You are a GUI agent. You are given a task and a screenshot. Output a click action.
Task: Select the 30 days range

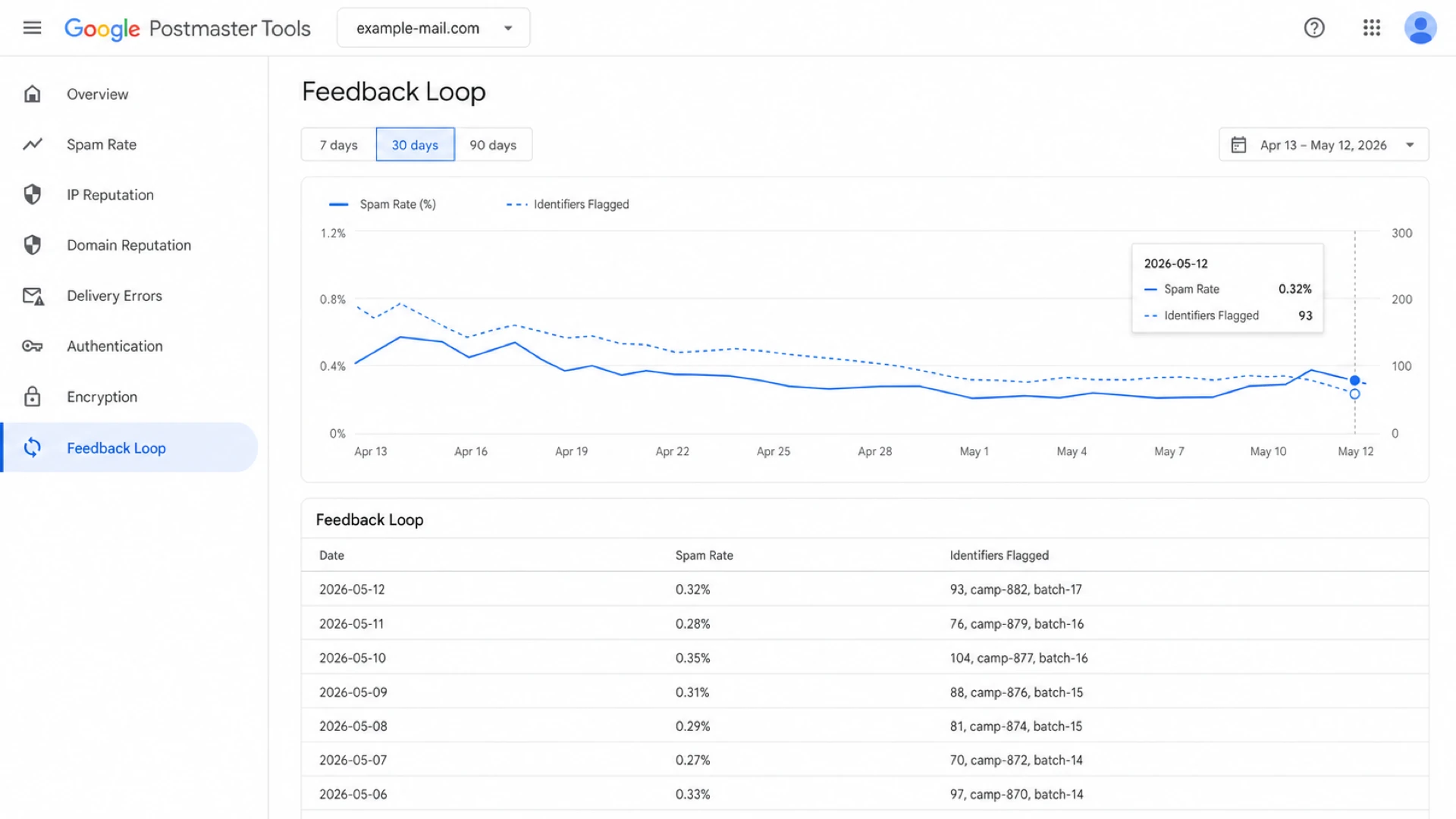pos(415,145)
